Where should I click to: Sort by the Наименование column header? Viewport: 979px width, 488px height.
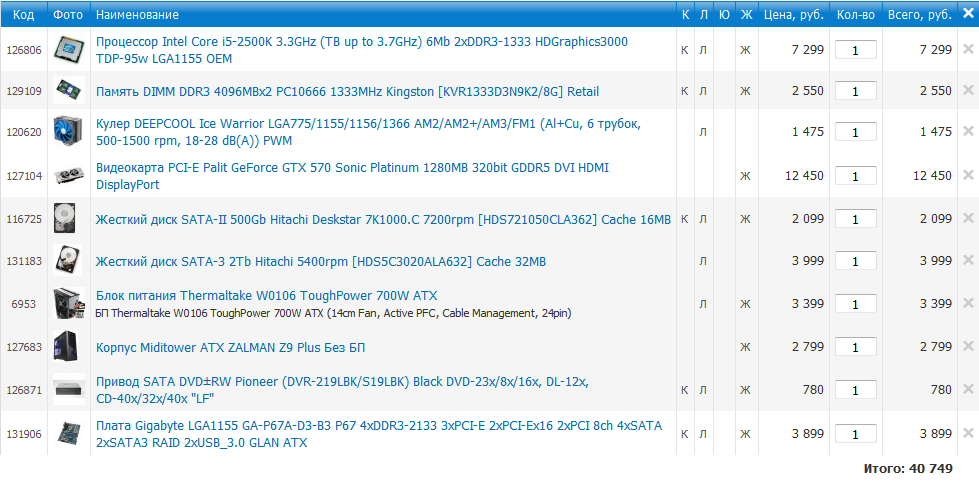click(137, 14)
